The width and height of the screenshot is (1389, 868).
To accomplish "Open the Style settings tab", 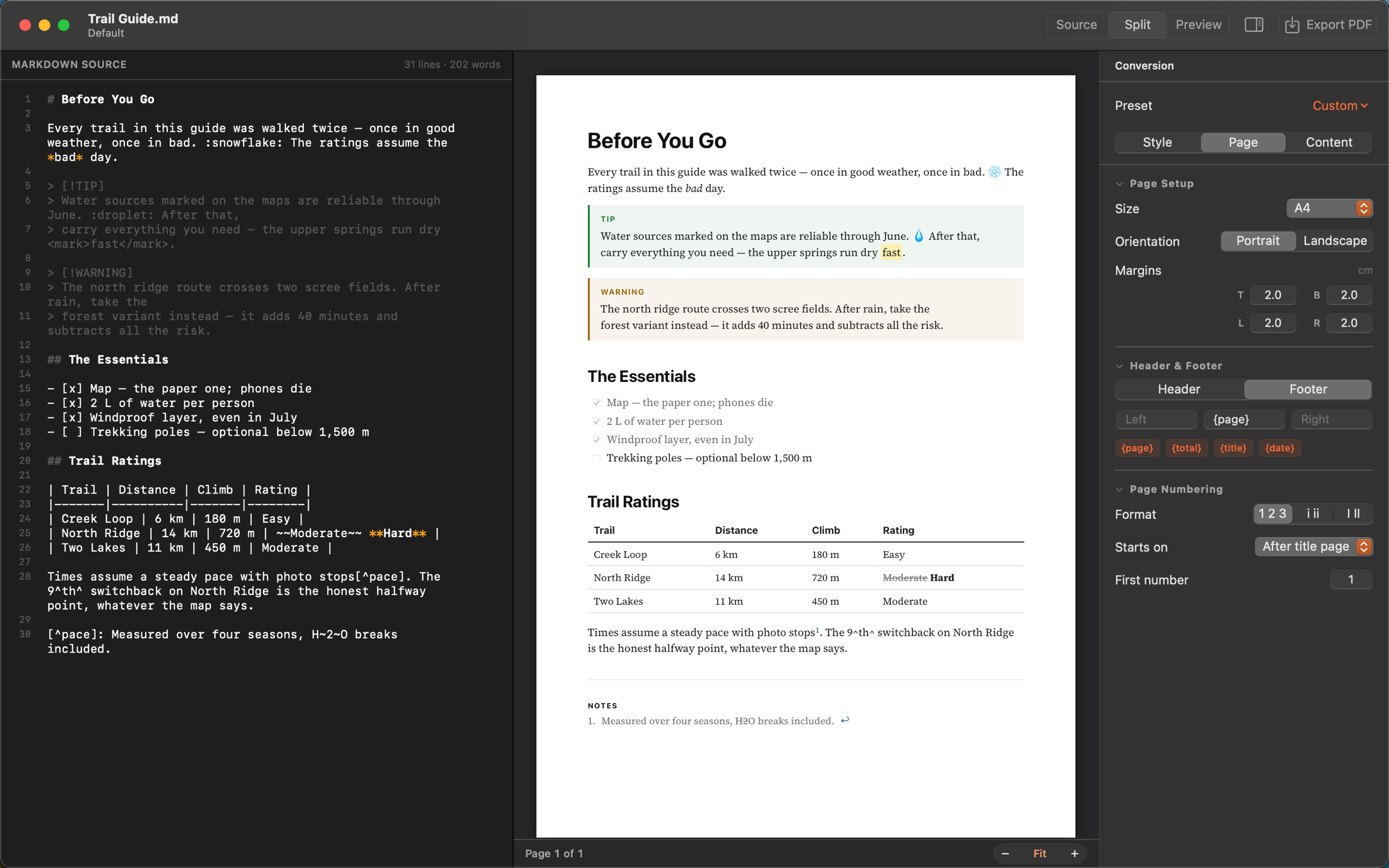I will coord(1157,142).
